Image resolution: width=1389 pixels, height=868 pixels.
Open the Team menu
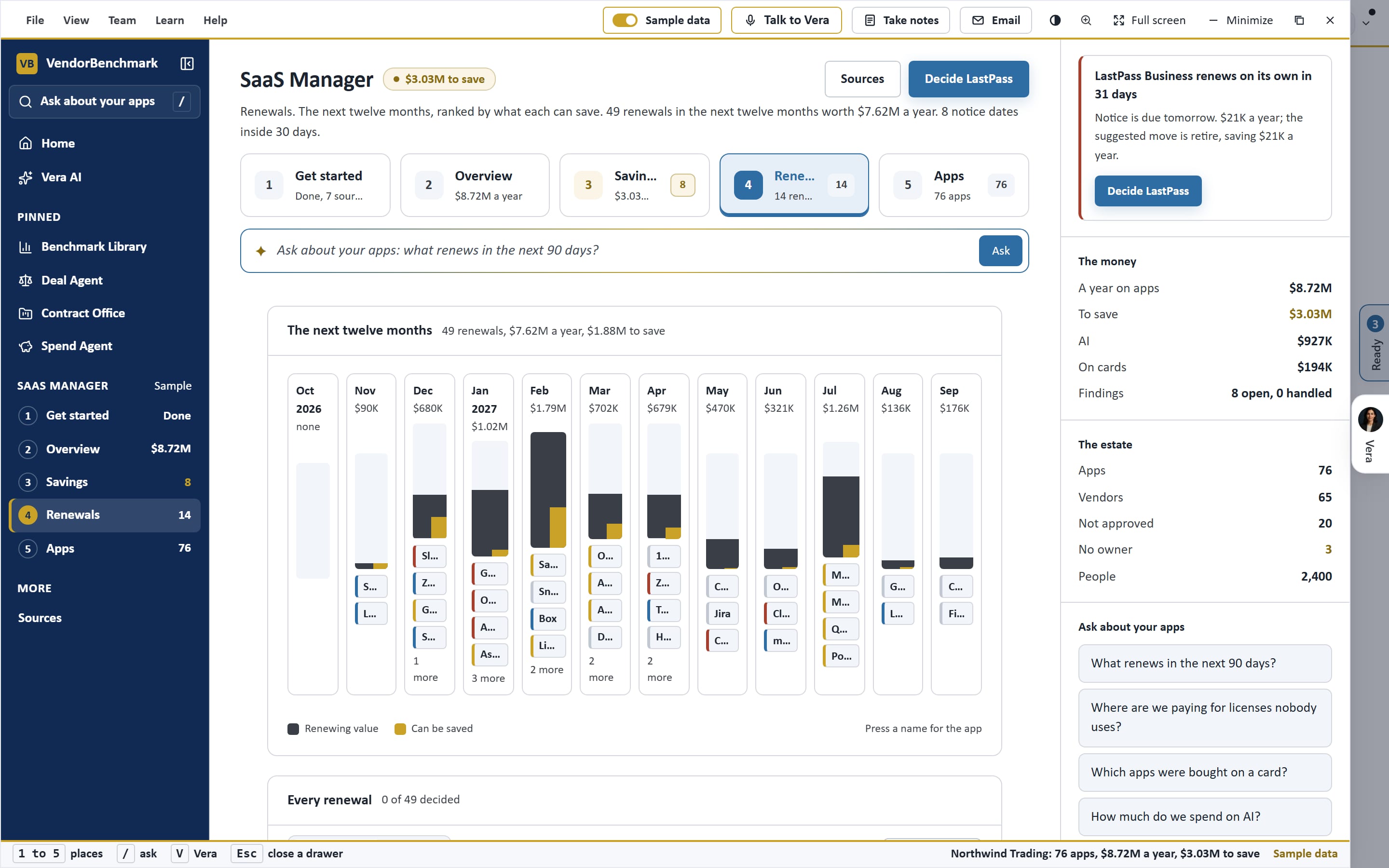(122, 20)
